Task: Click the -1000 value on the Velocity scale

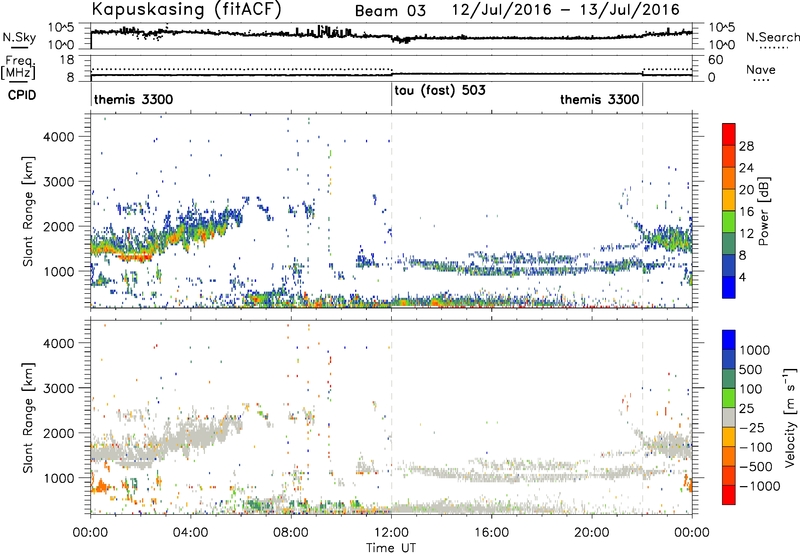Action: (x=759, y=486)
